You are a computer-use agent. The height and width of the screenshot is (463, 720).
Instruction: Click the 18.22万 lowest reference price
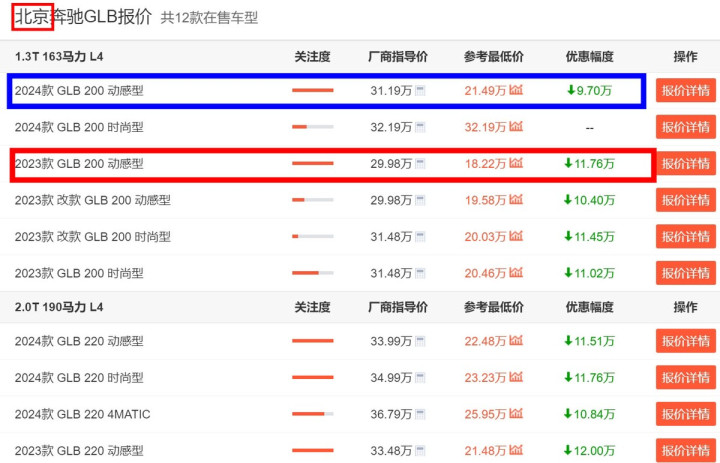(x=485, y=164)
